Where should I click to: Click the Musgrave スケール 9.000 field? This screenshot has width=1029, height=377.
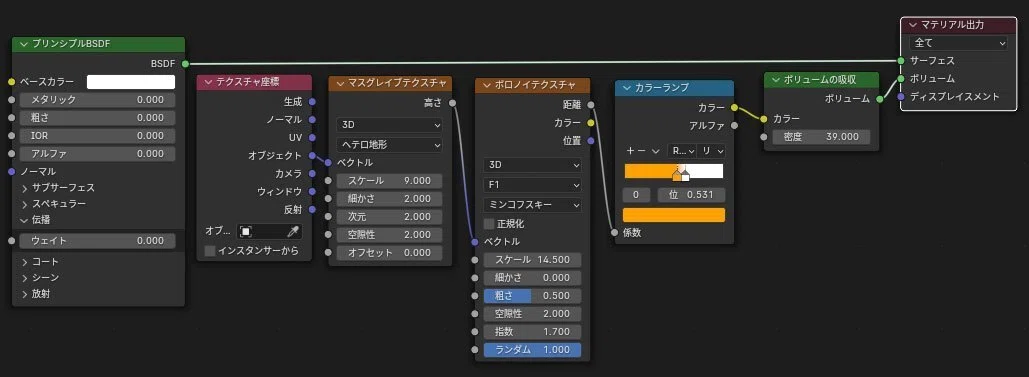coord(389,181)
